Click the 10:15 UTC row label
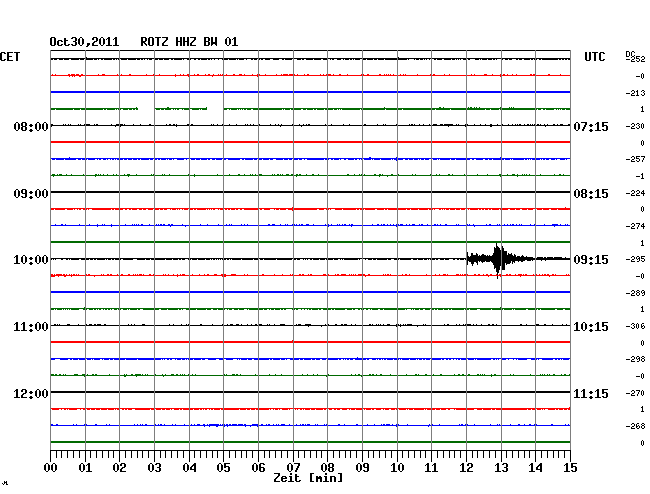Image resolution: width=650 pixels, height=494 pixels. click(x=591, y=327)
